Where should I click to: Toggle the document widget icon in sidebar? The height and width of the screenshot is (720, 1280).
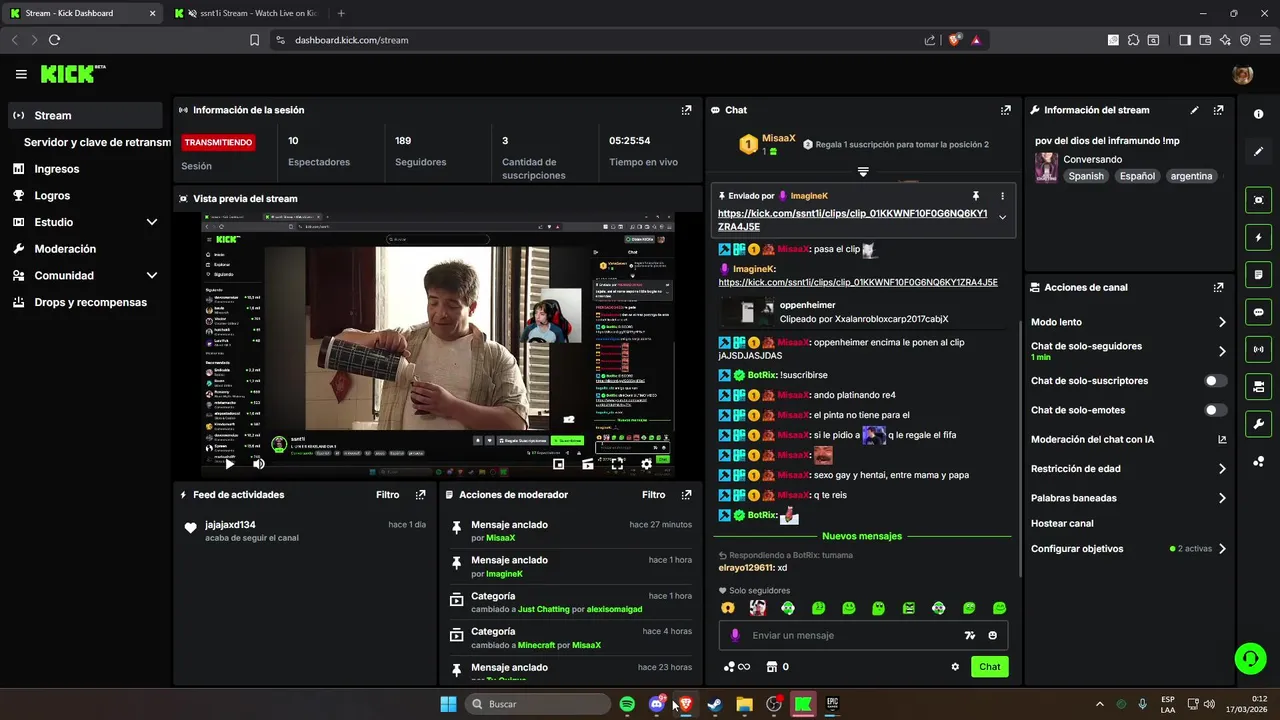[1259, 275]
